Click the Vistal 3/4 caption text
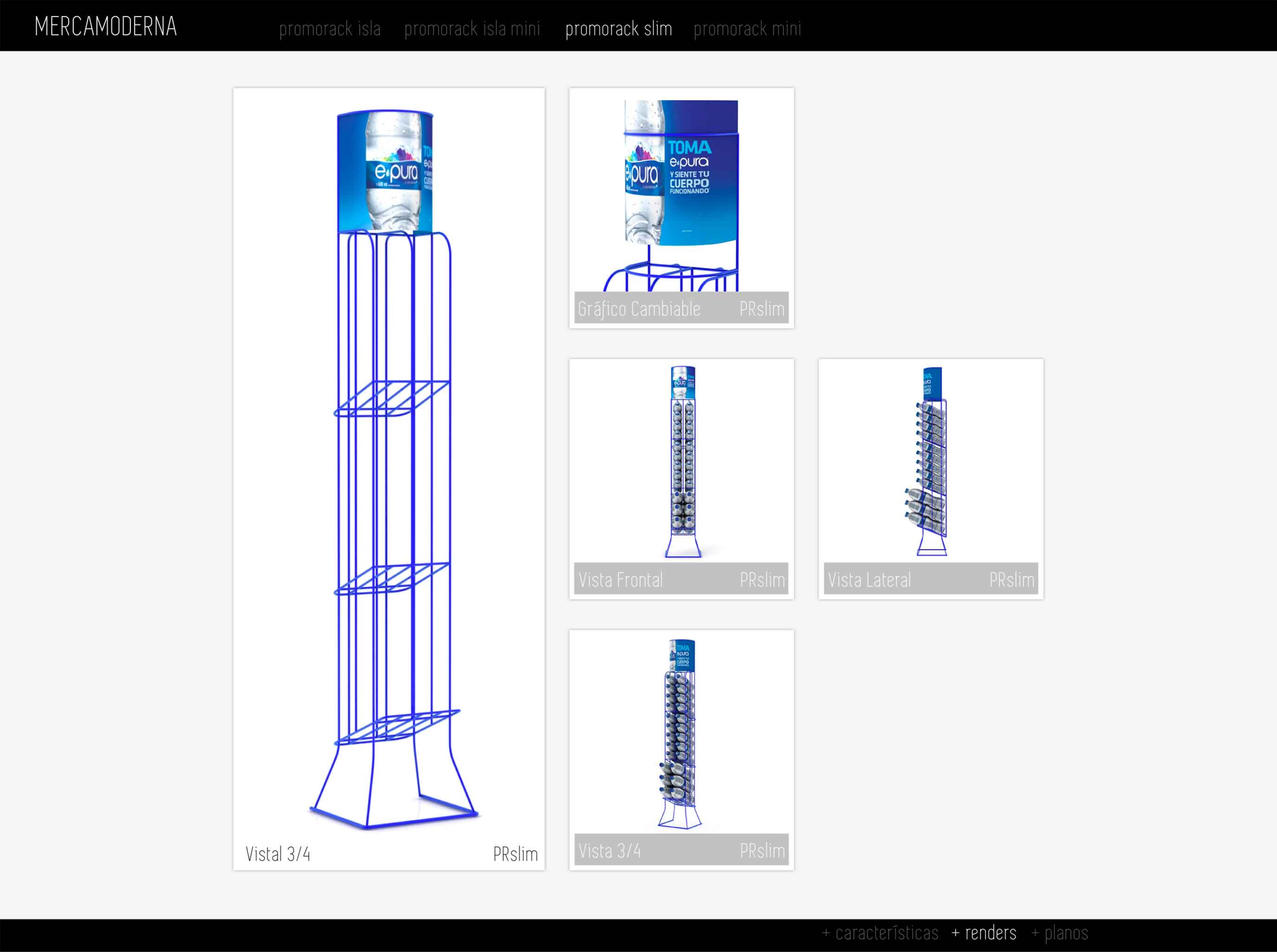1277x952 pixels. (x=278, y=854)
